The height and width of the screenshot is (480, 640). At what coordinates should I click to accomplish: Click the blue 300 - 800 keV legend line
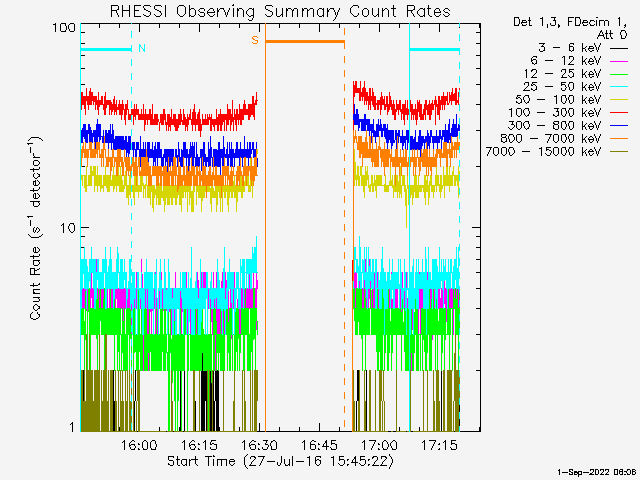[x=619, y=126]
